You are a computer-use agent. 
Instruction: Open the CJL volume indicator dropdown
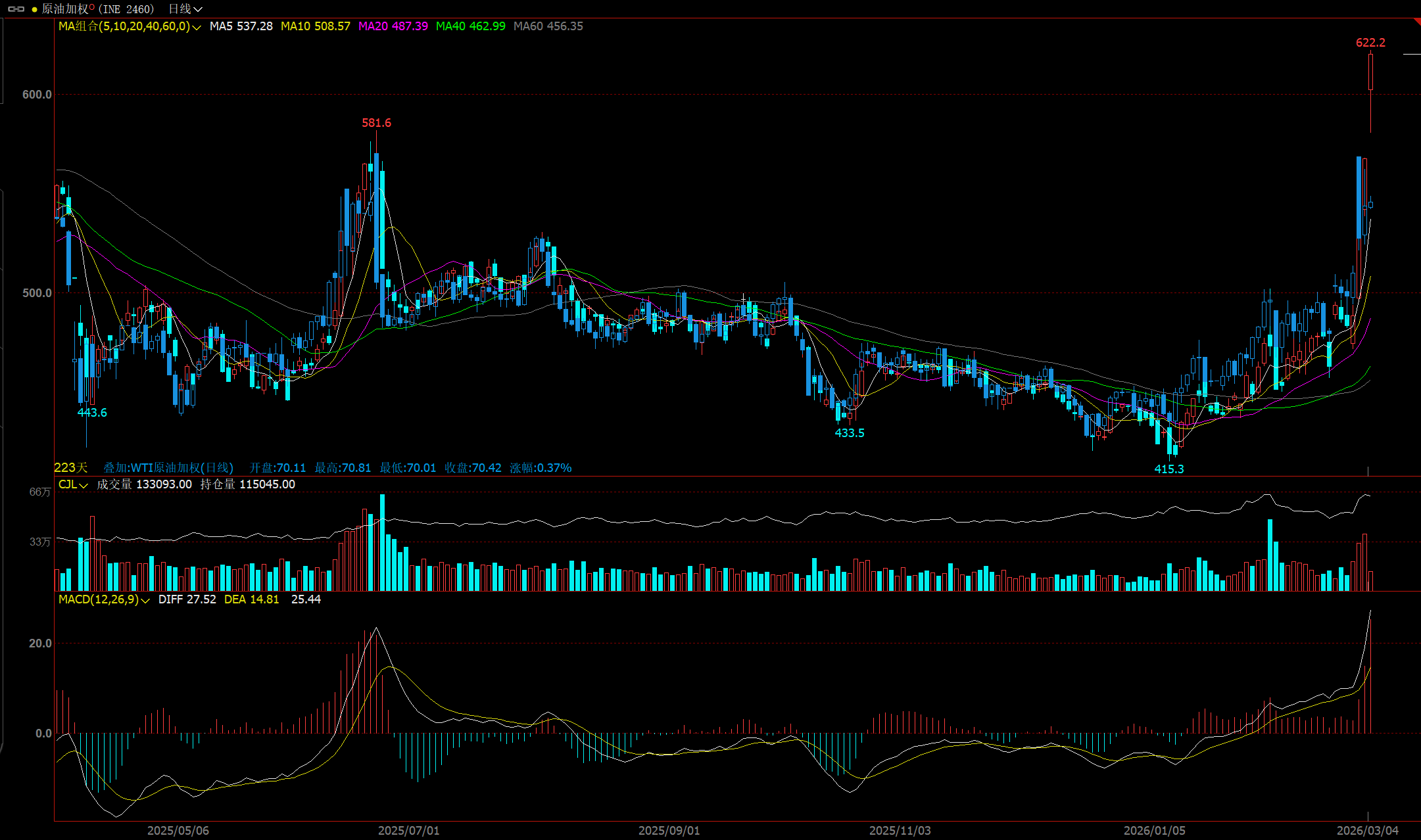pos(84,485)
